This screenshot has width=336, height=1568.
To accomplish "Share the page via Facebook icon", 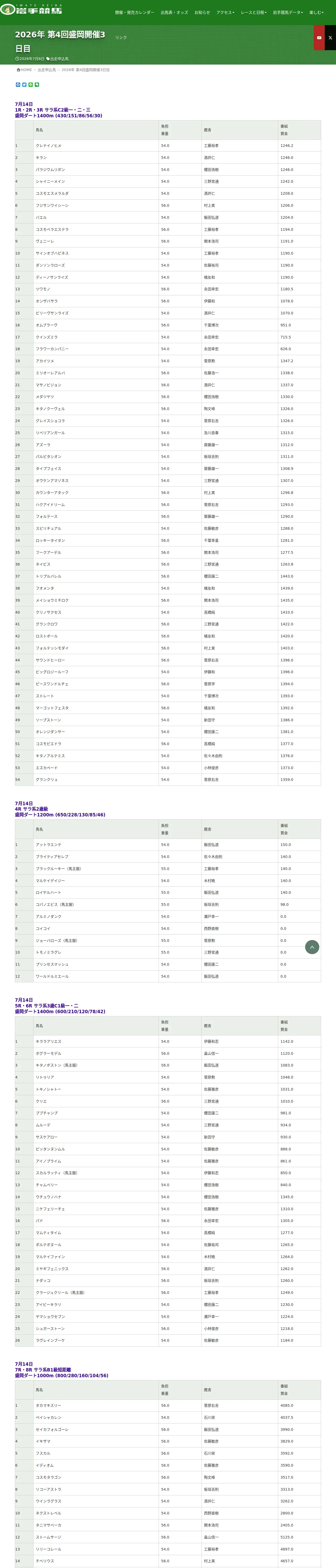I will tap(18, 85).
